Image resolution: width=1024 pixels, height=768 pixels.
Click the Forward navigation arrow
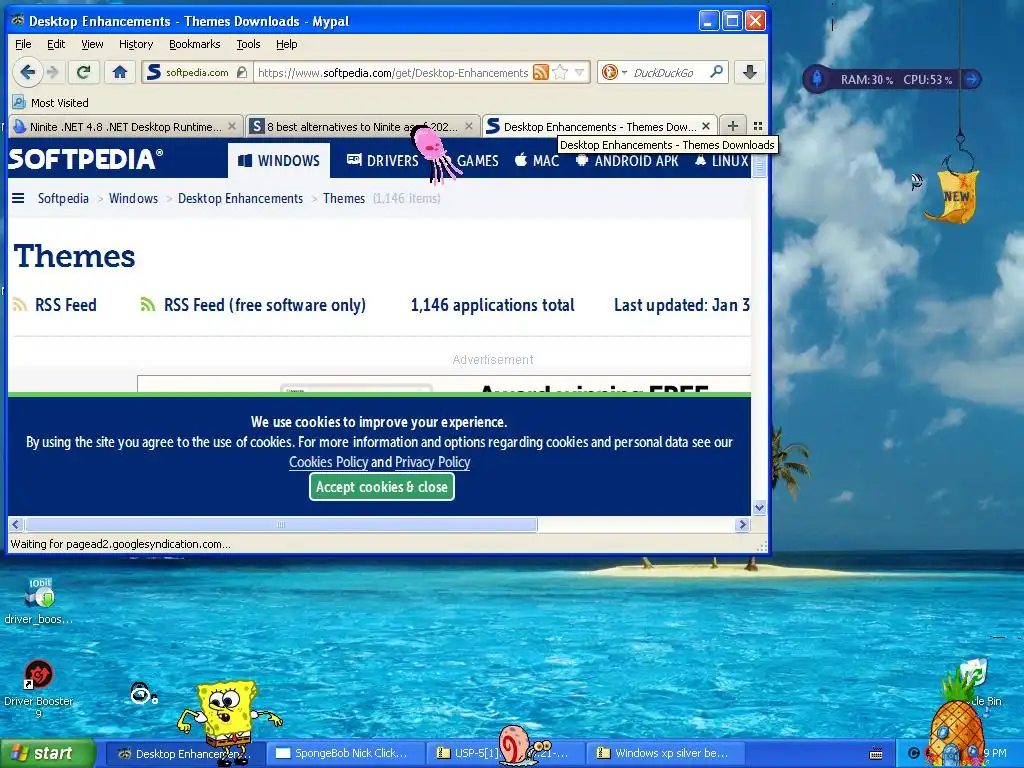[x=54, y=72]
